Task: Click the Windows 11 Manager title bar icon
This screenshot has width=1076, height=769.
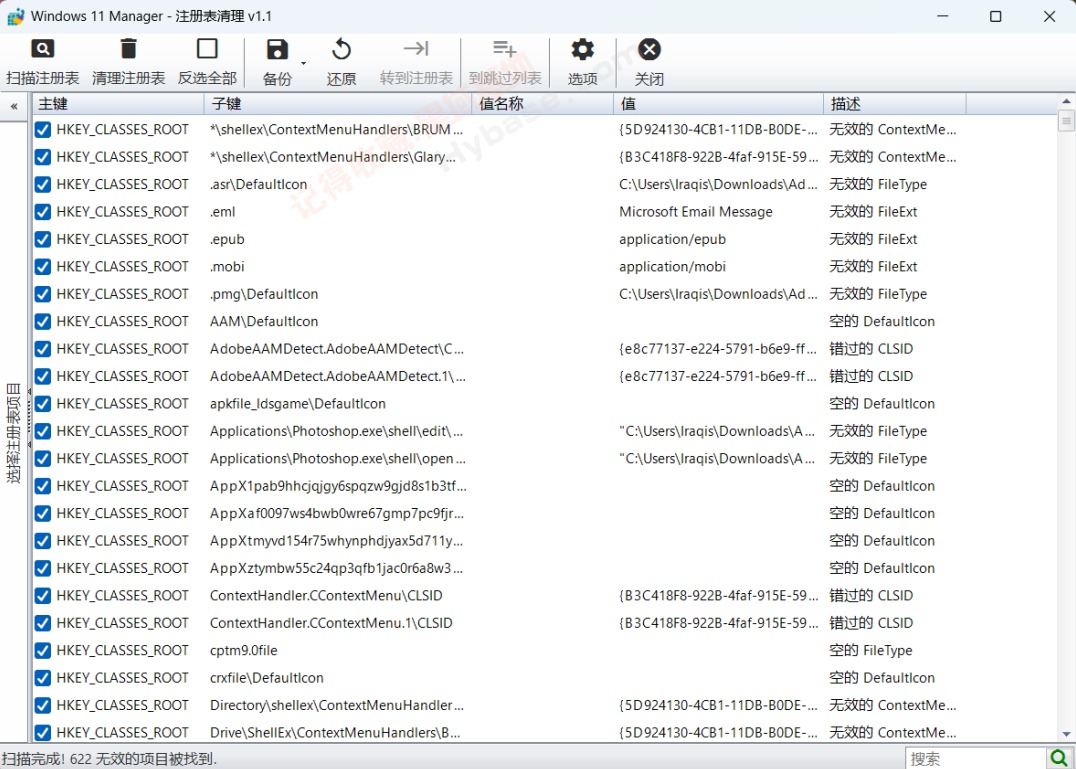Action: pos(15,16)
